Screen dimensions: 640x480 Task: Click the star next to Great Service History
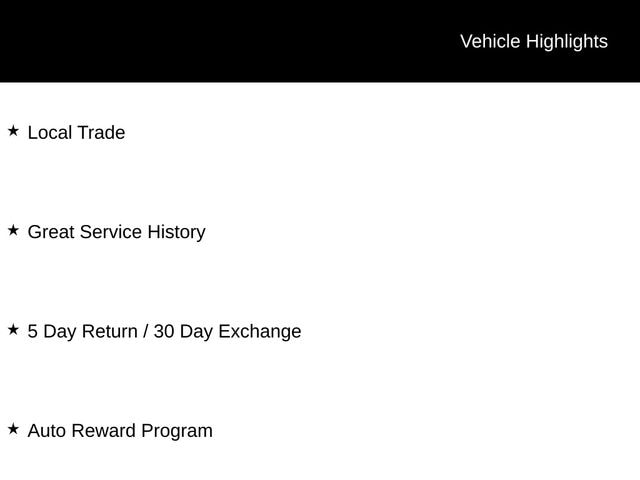click(13, 230)
